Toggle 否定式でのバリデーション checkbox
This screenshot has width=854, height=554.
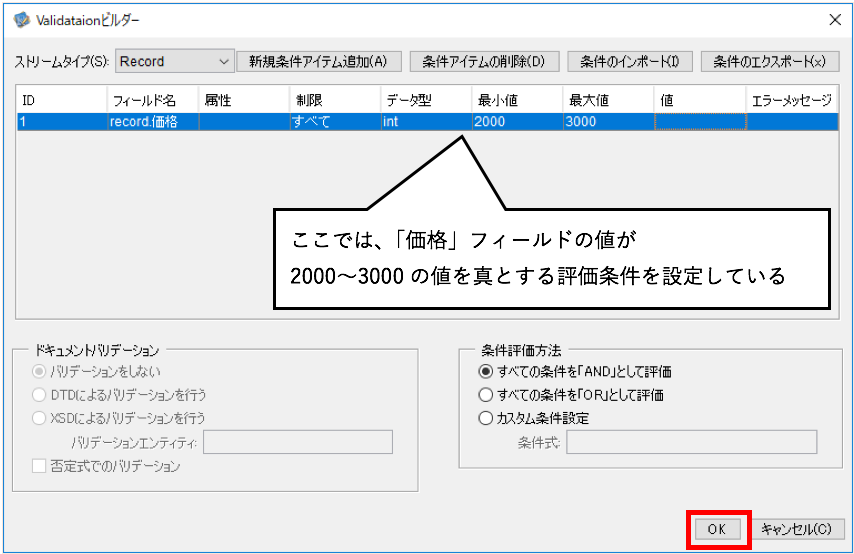point(39,466)
